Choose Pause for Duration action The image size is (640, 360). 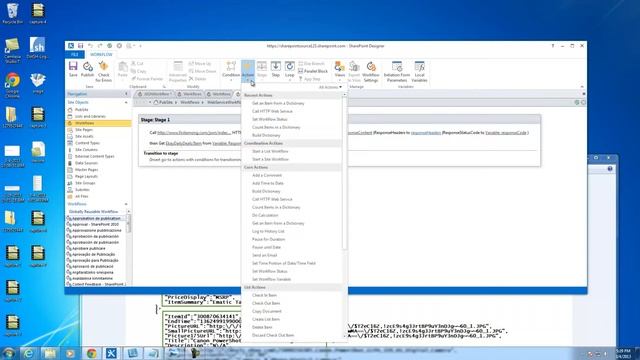pos(269,239)
